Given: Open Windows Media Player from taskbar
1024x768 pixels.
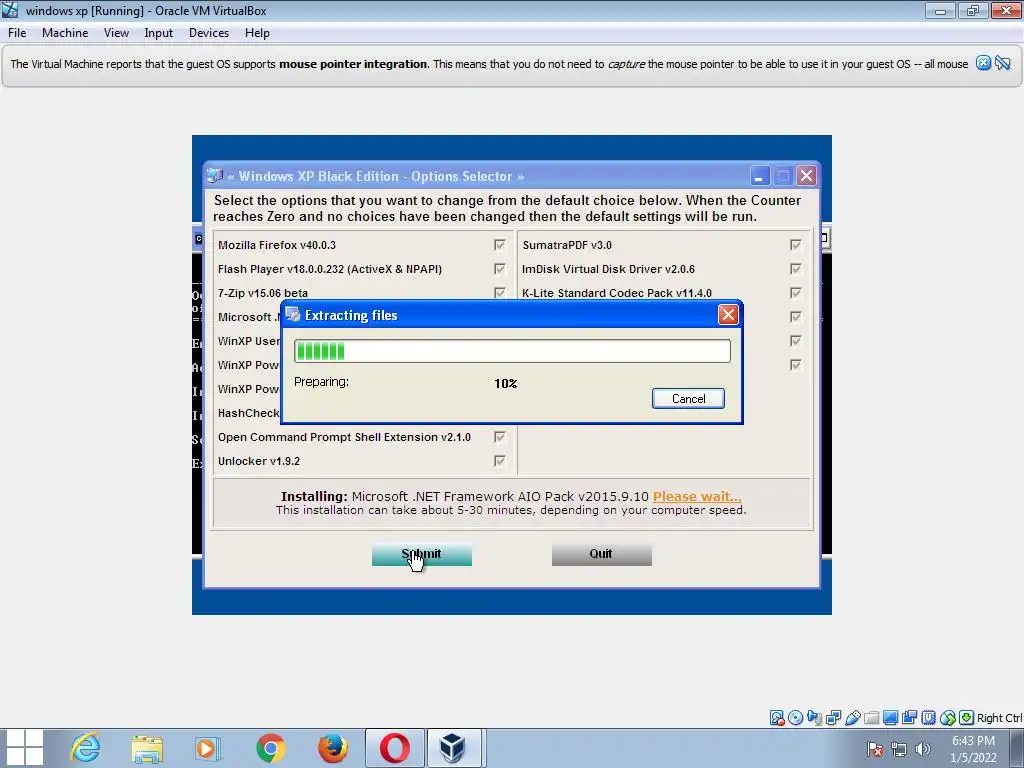Looking at the screenshot, I should pos(208,748).
